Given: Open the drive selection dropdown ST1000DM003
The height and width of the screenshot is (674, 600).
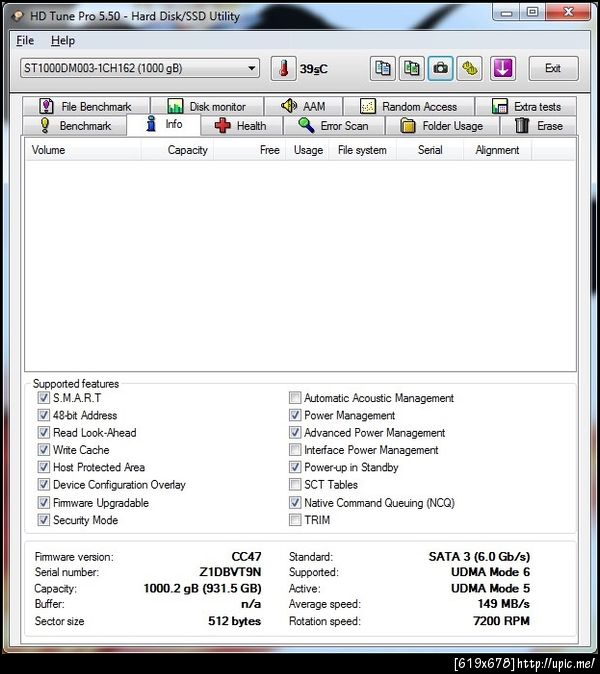Looking at the screenshot, I should pos(140,68).
